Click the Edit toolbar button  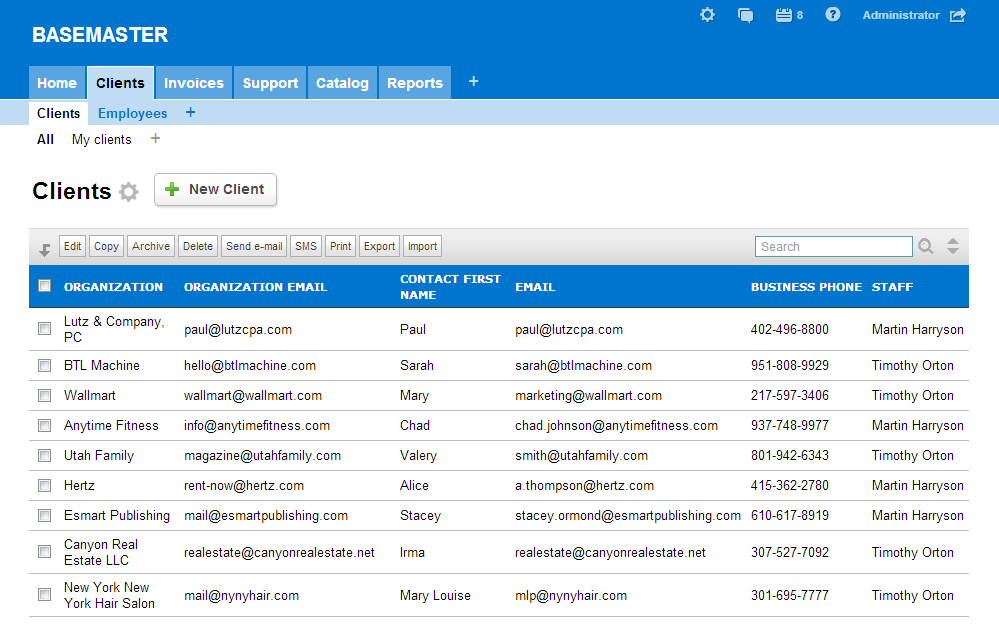pos(73,246)
